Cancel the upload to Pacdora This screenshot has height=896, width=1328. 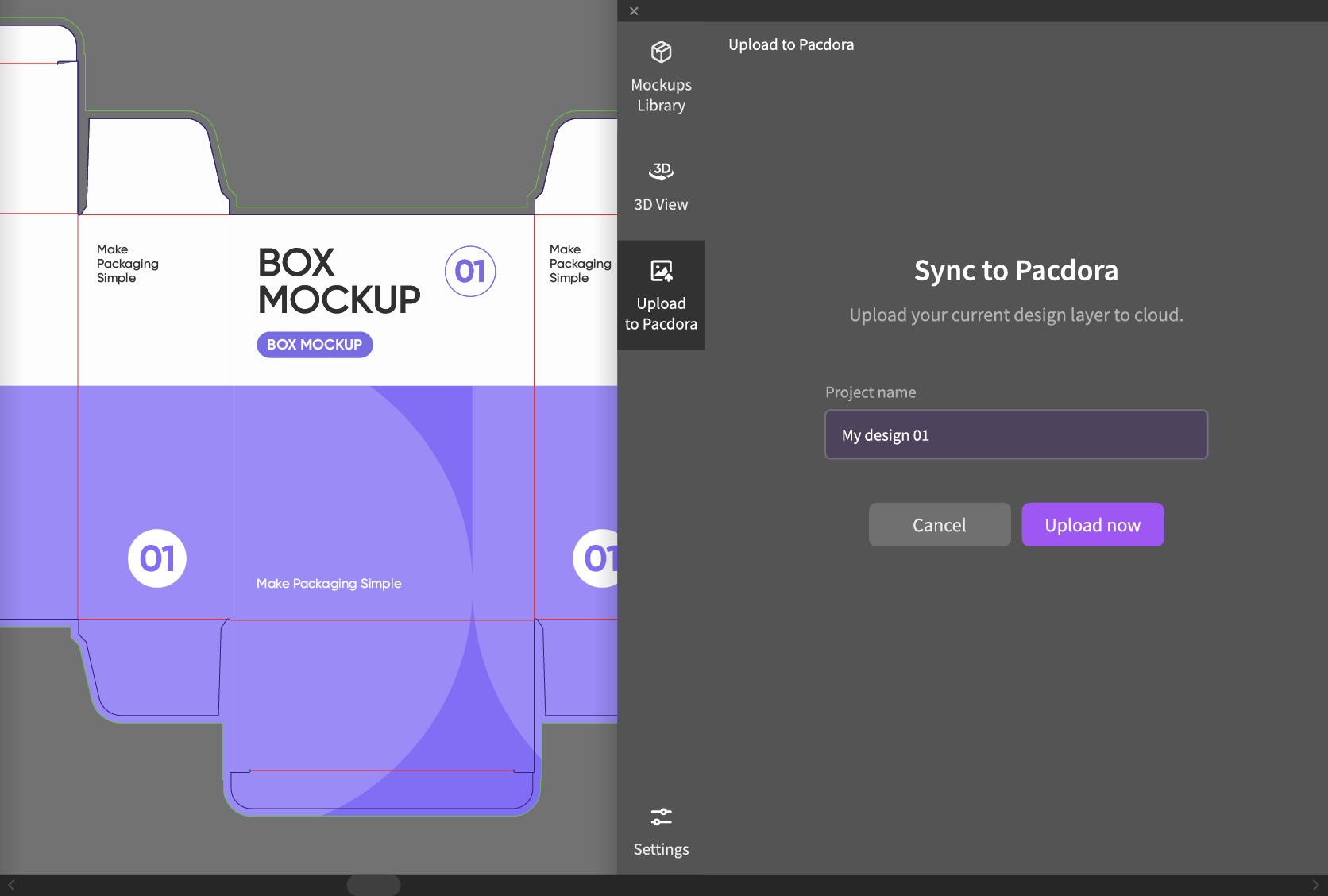[x=939, y=524]
